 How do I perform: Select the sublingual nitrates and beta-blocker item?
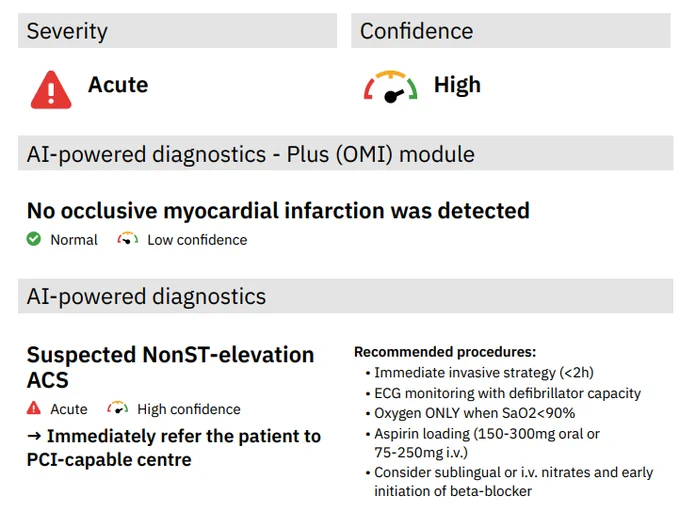point(513,482)
